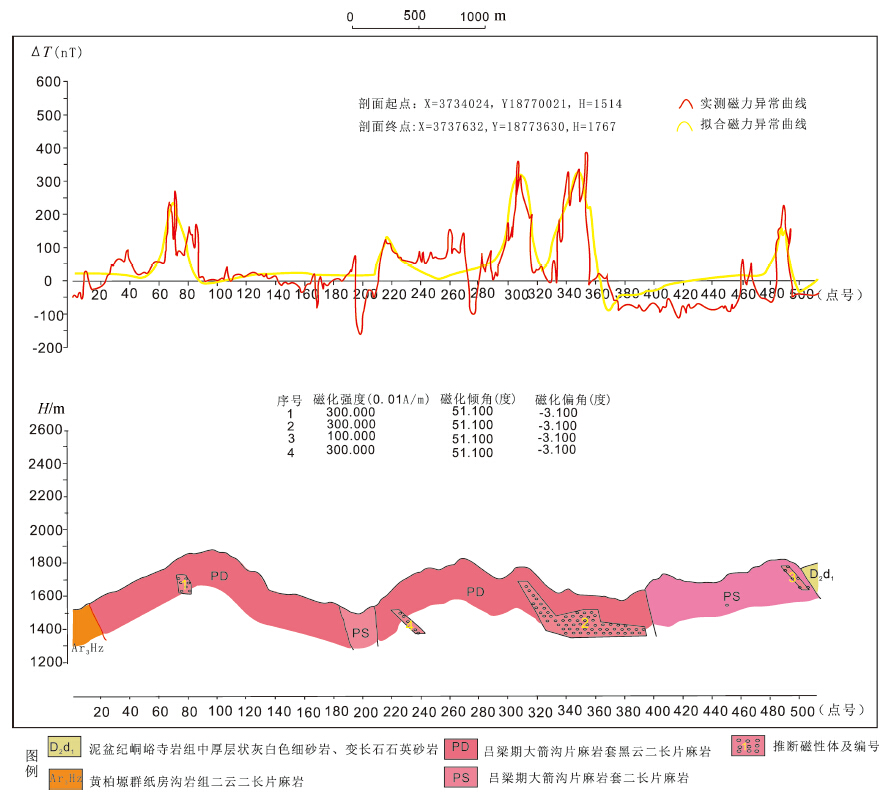This screenshot has width=889, height=794.
Task: Click the yellow fitted magnetic anomaly curve legend symbol
Action: [685, 126]
